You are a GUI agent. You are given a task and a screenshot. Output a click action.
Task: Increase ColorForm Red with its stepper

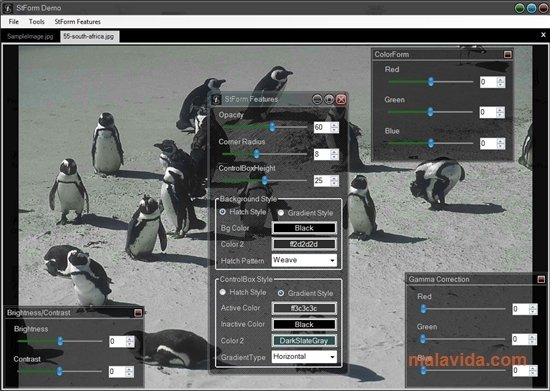501,80
